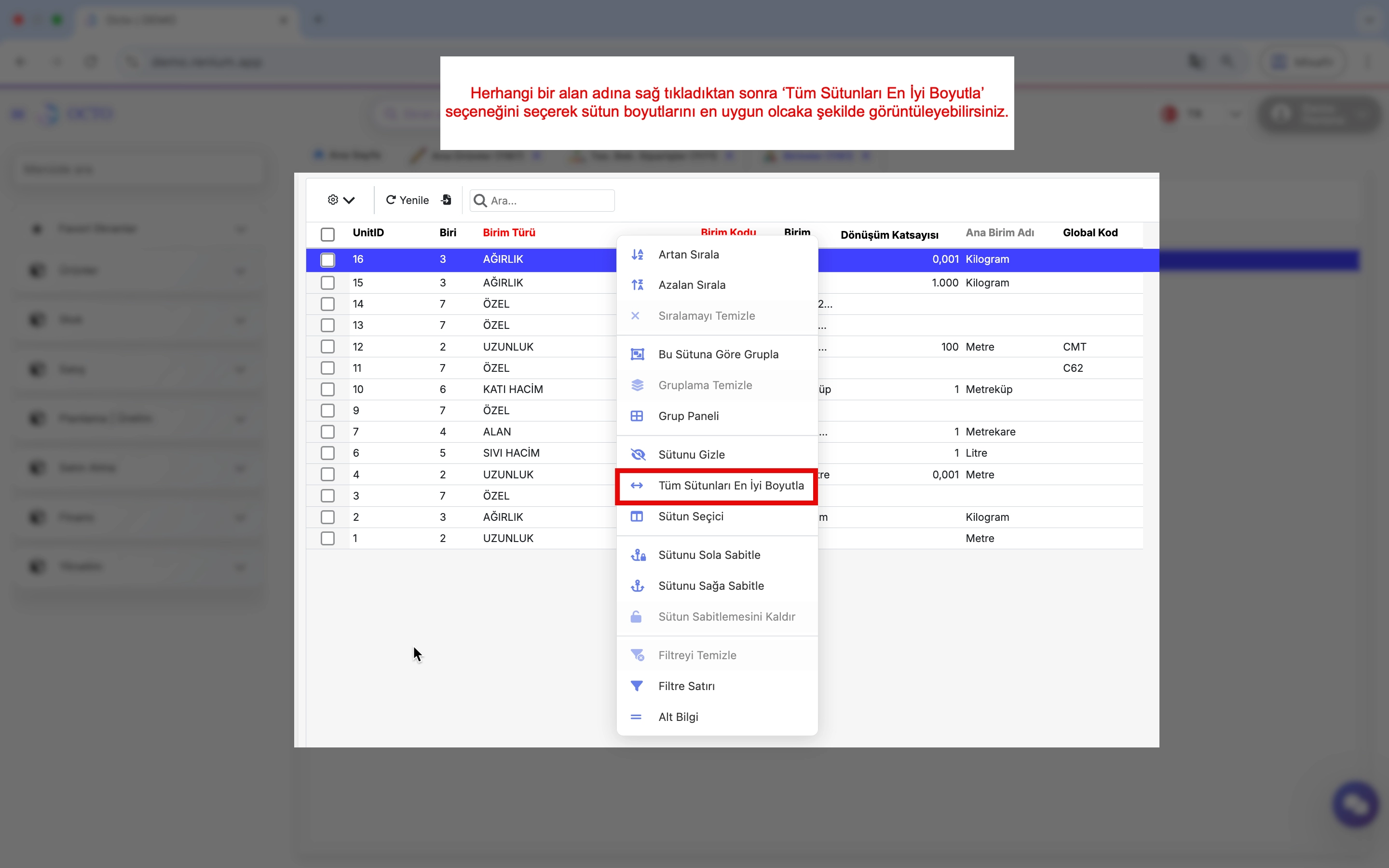Click the Artan Sırala sort icon

pos(637,254)
